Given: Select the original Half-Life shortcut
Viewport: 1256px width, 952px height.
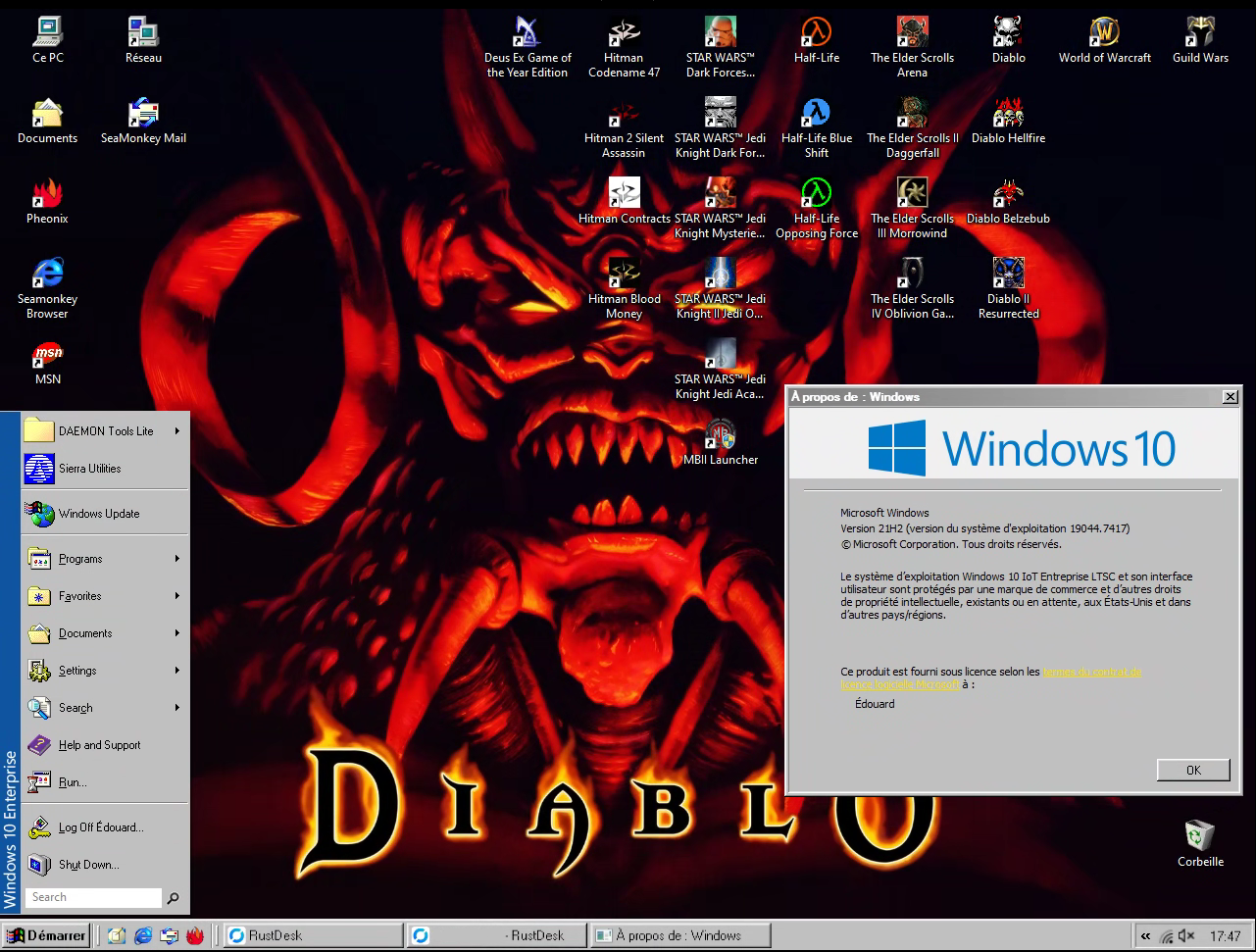Looking at the screenshot, I should [x=816, y=40].
